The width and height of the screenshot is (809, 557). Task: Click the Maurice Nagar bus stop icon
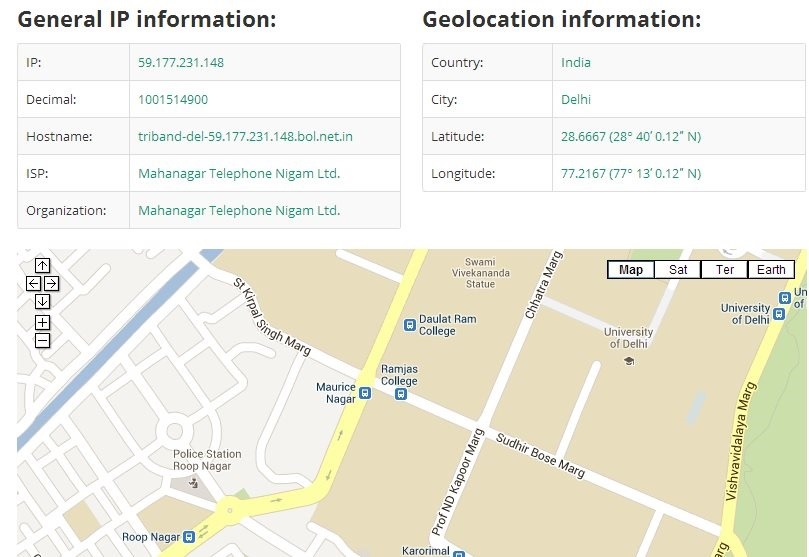pos(365,393)
